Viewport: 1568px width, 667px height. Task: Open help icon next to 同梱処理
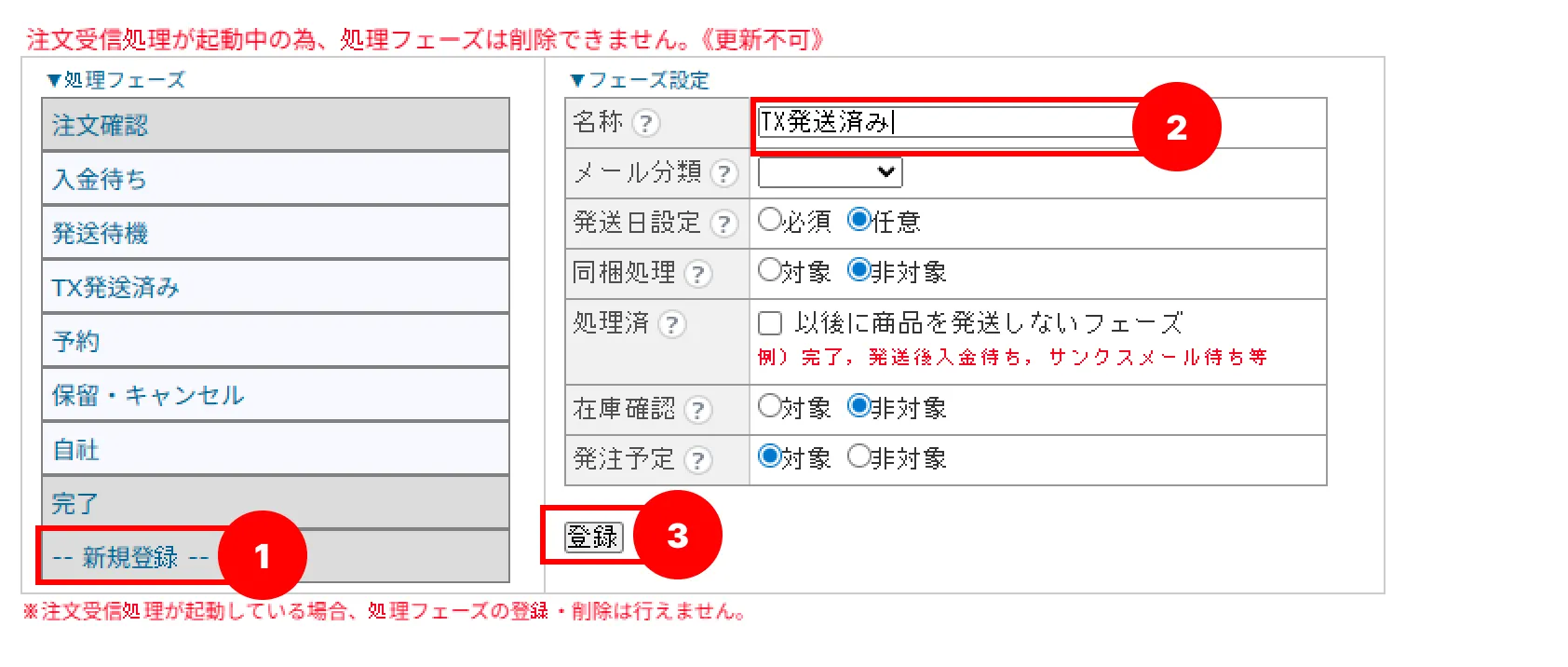[x=697, y=274]
